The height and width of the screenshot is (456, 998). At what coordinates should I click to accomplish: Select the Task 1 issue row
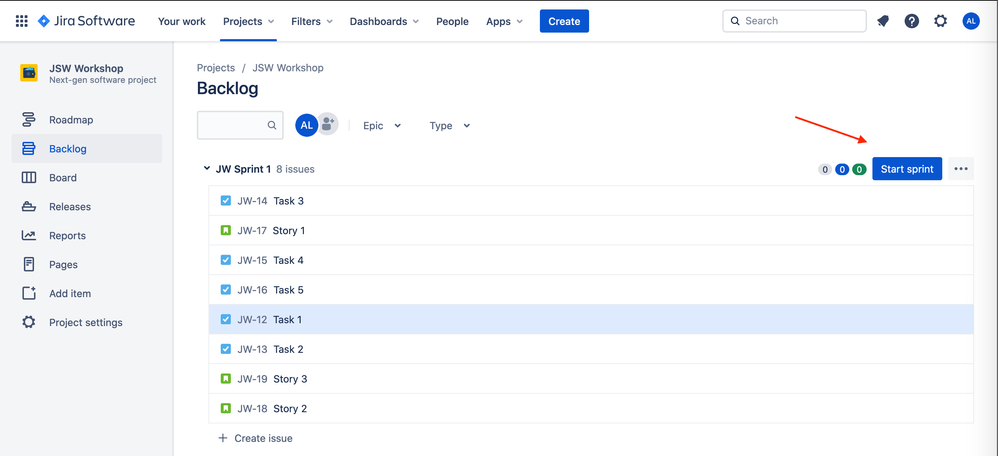coord(591,320)
